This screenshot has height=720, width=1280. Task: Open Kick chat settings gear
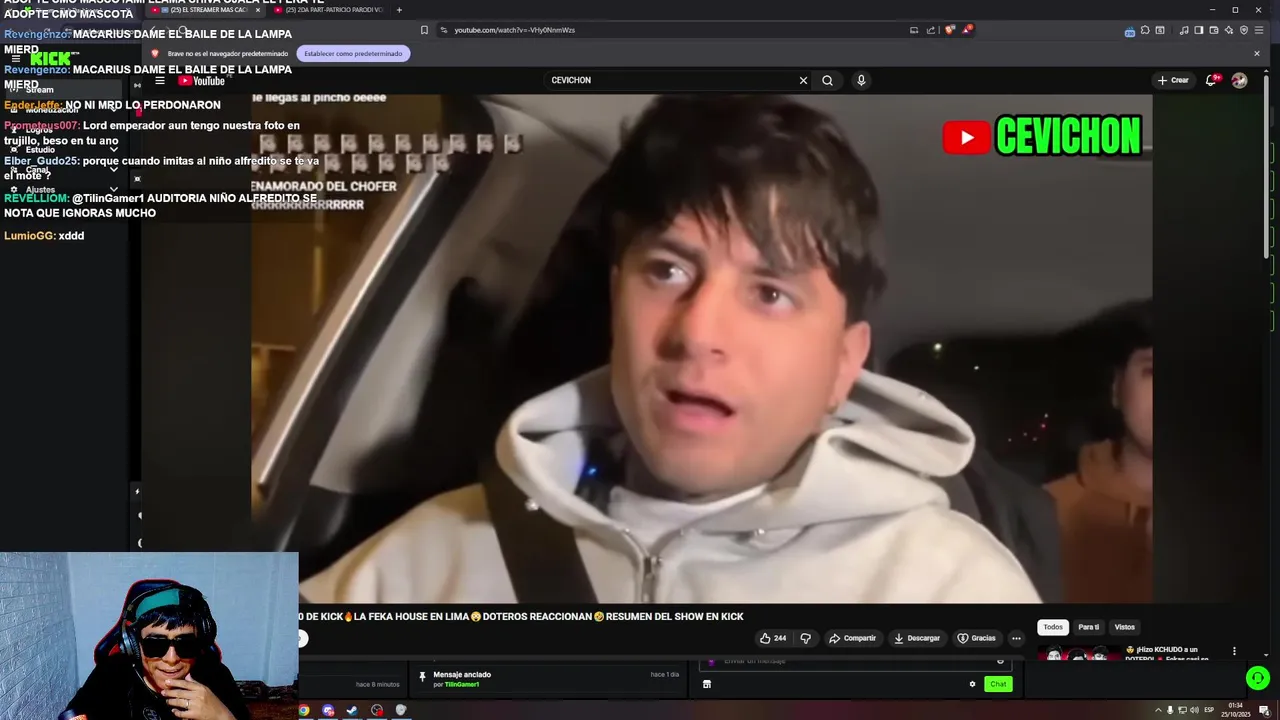(972, 684)
